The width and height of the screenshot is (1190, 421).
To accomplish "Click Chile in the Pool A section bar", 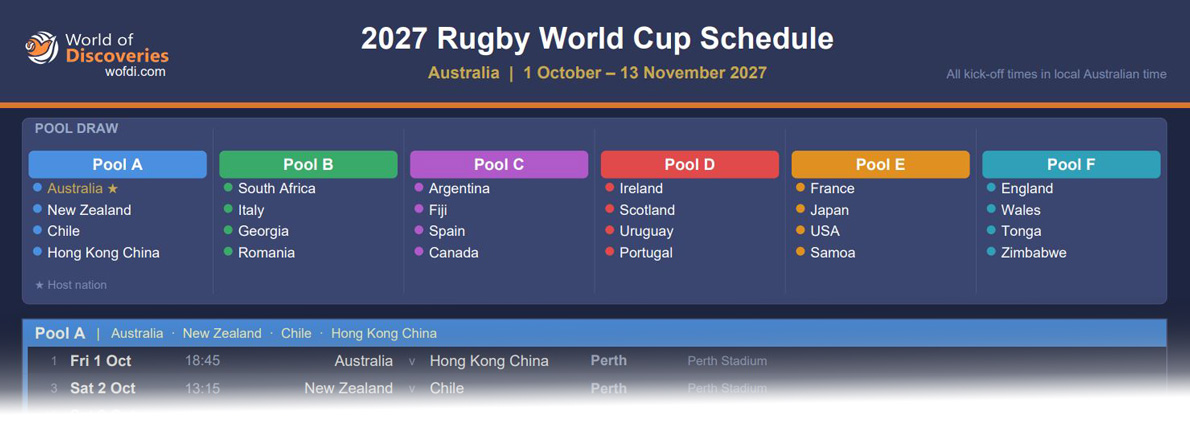I will [x=297, y=334].
